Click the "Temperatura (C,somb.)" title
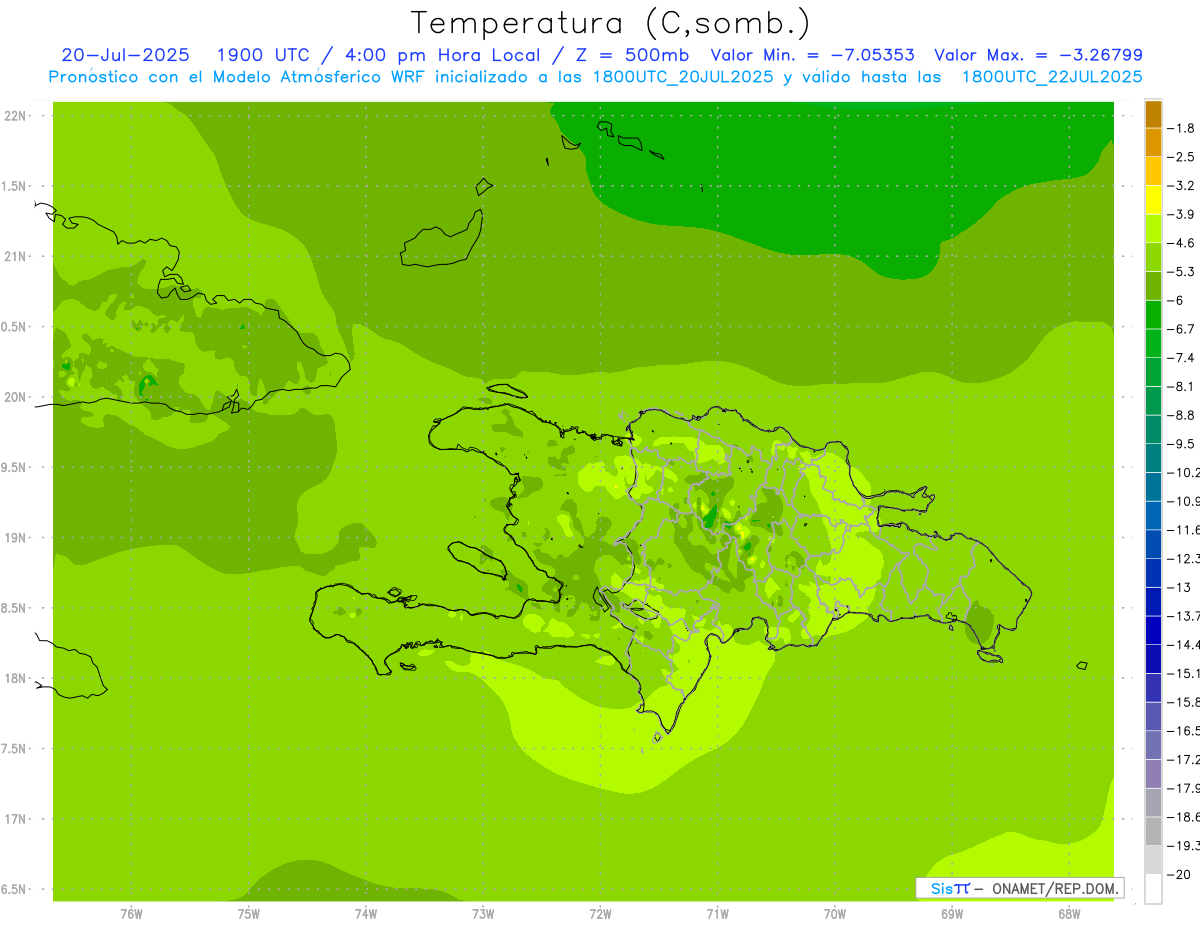 pos(610,22)
